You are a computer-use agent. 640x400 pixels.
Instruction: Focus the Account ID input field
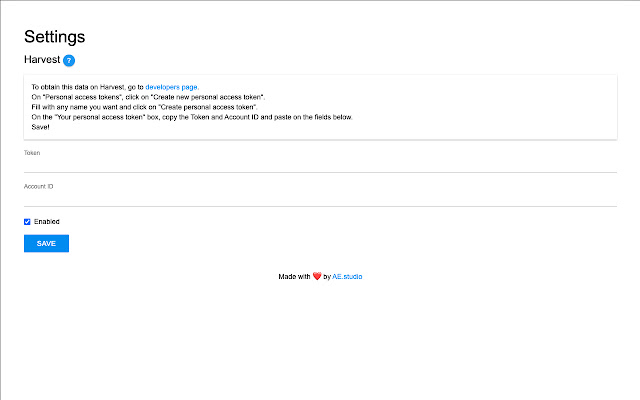point(320,199)
